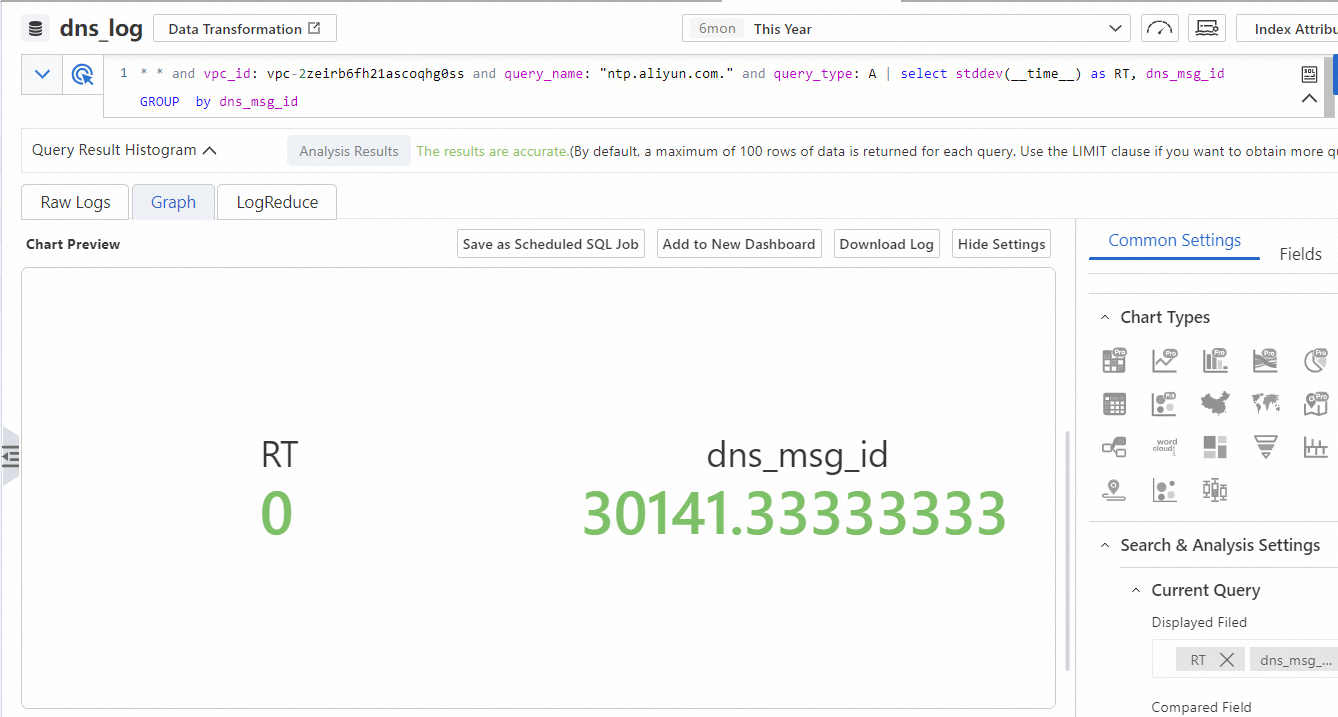
Task: Click the RT value 0 in chart
Action: [277, 513]
